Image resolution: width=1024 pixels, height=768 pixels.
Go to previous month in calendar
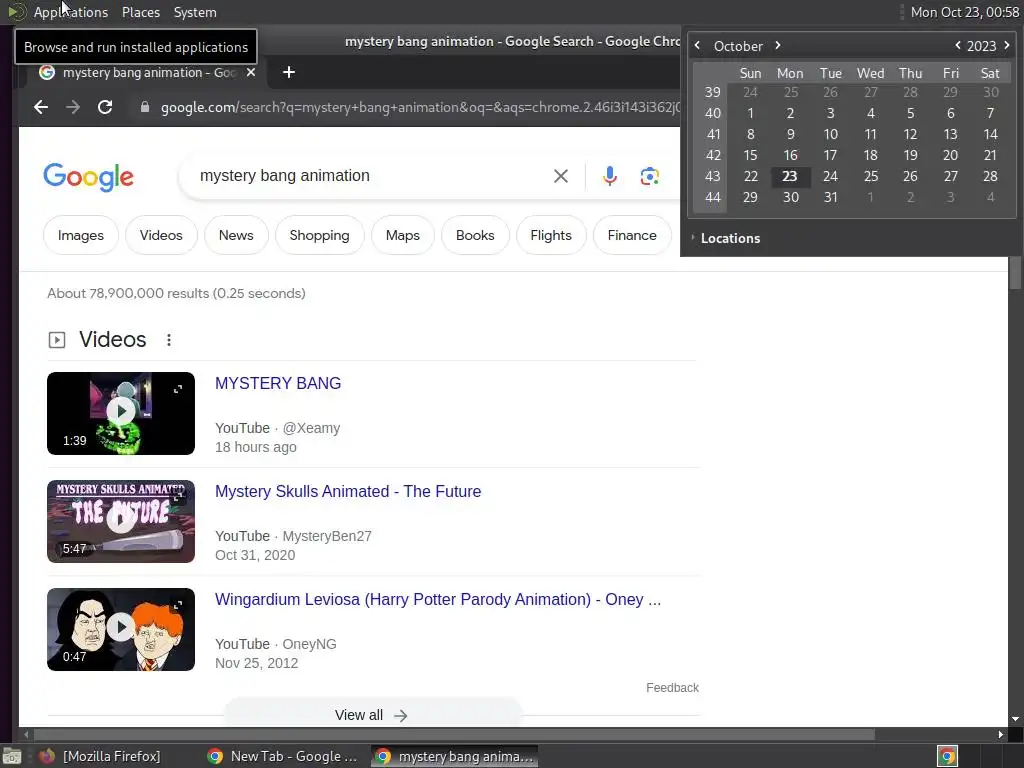click(697, 46)
